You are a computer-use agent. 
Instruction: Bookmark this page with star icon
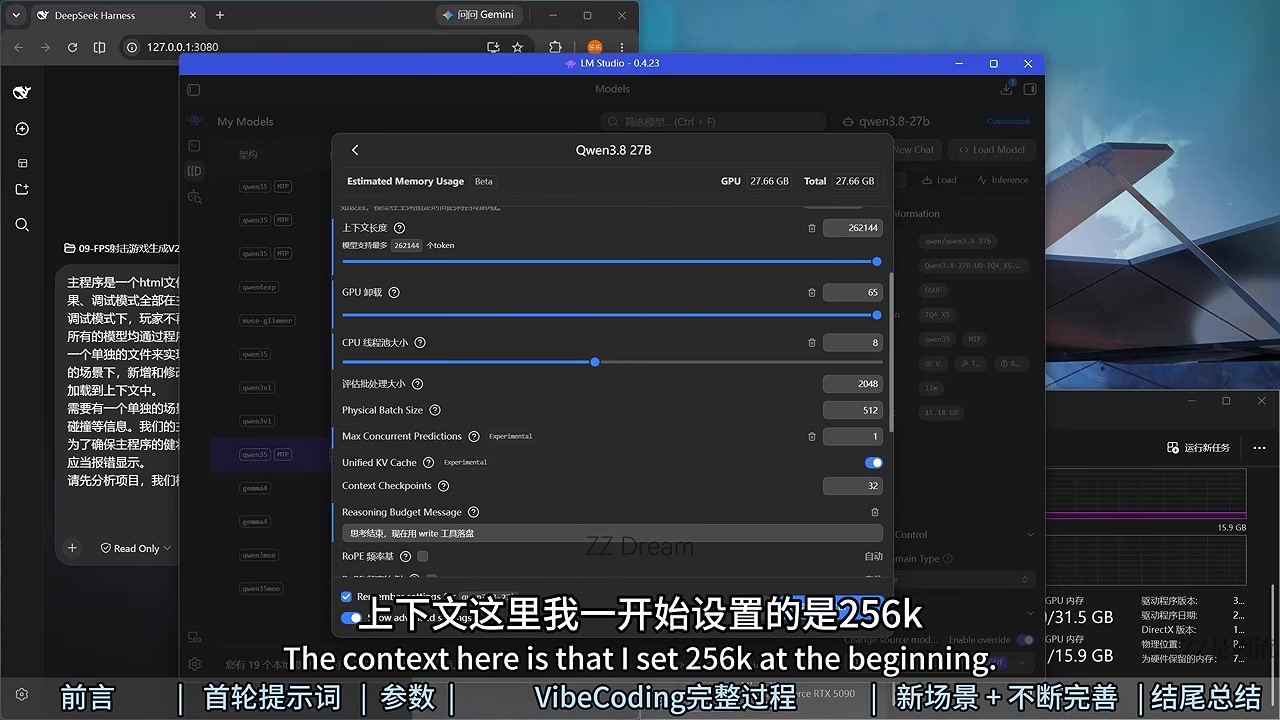(x=517, y=47)
